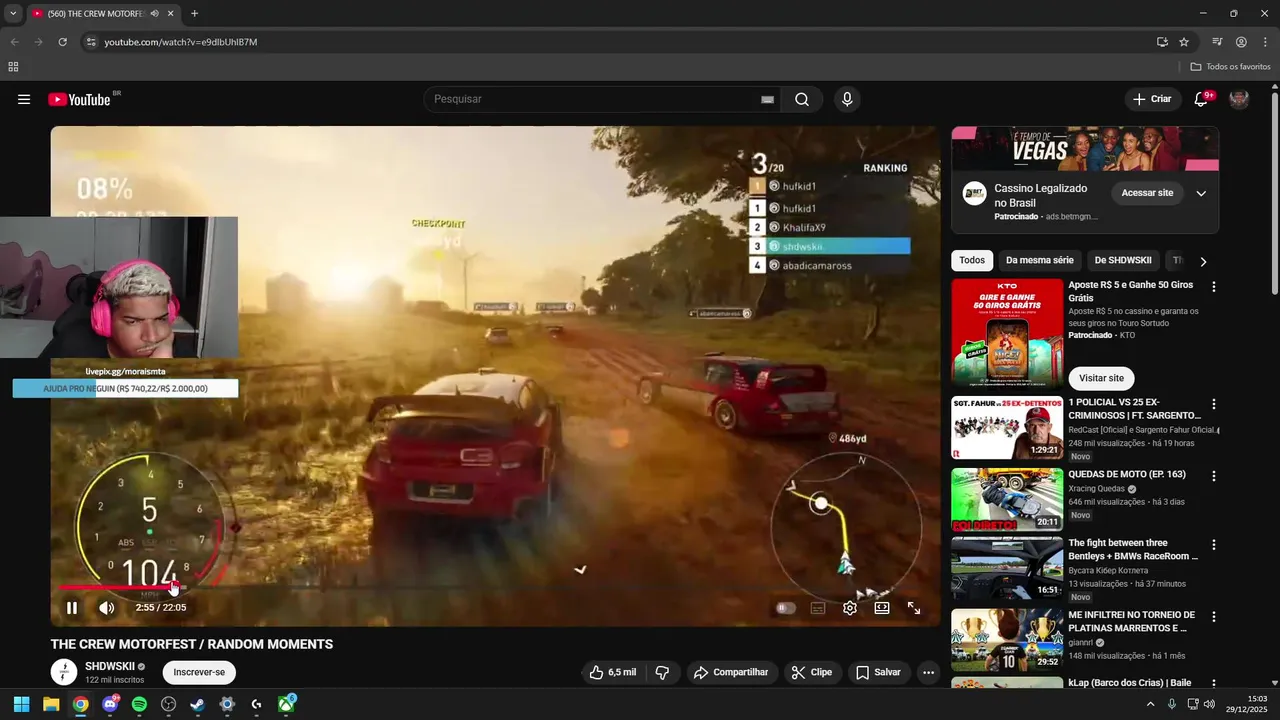The image size is (1280, 720).
Task: Open options for QUEDAS DE MOTO video
Action: click(1214, 477)
